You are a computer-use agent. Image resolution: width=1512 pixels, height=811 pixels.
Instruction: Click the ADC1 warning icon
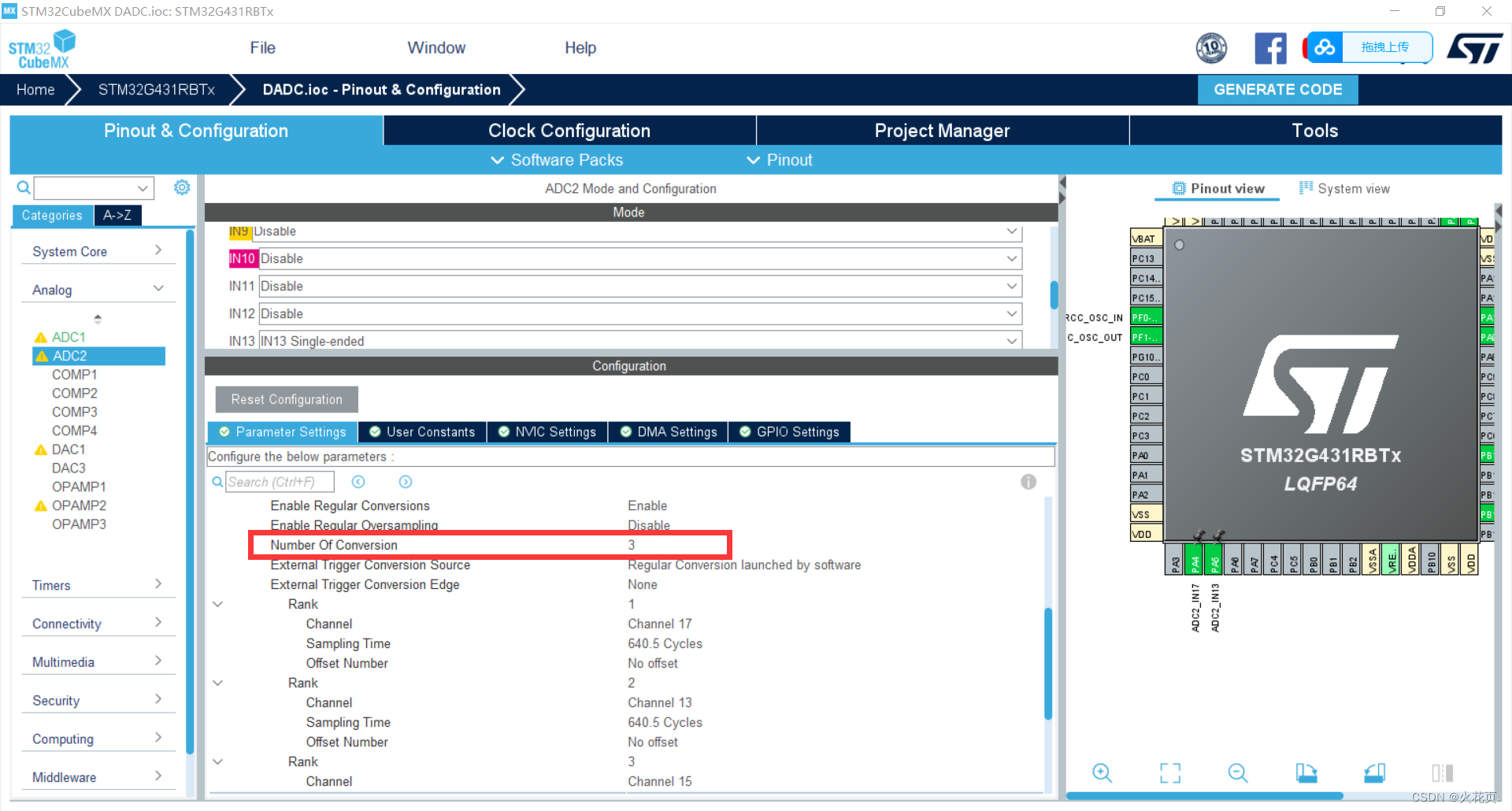click(x=41, y=338)
